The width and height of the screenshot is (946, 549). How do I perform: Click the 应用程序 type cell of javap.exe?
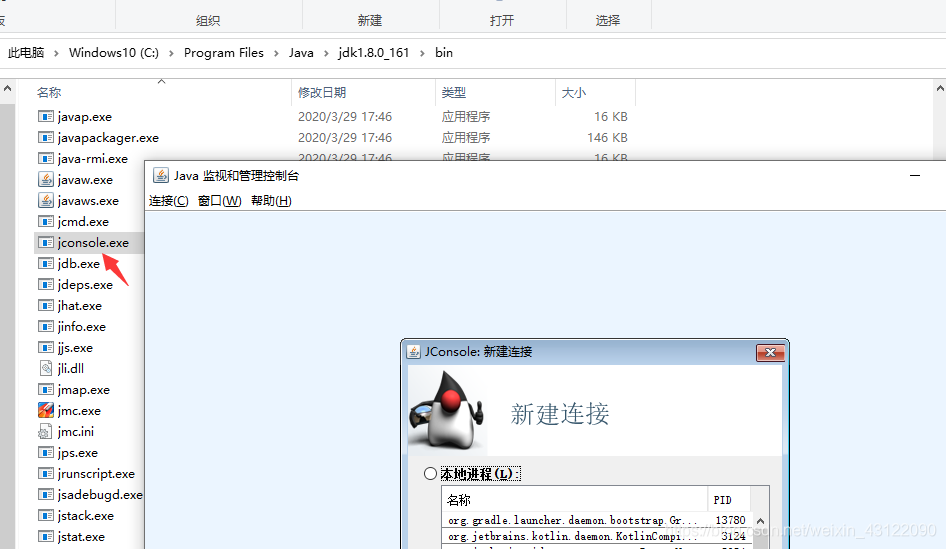click(466, 116)
